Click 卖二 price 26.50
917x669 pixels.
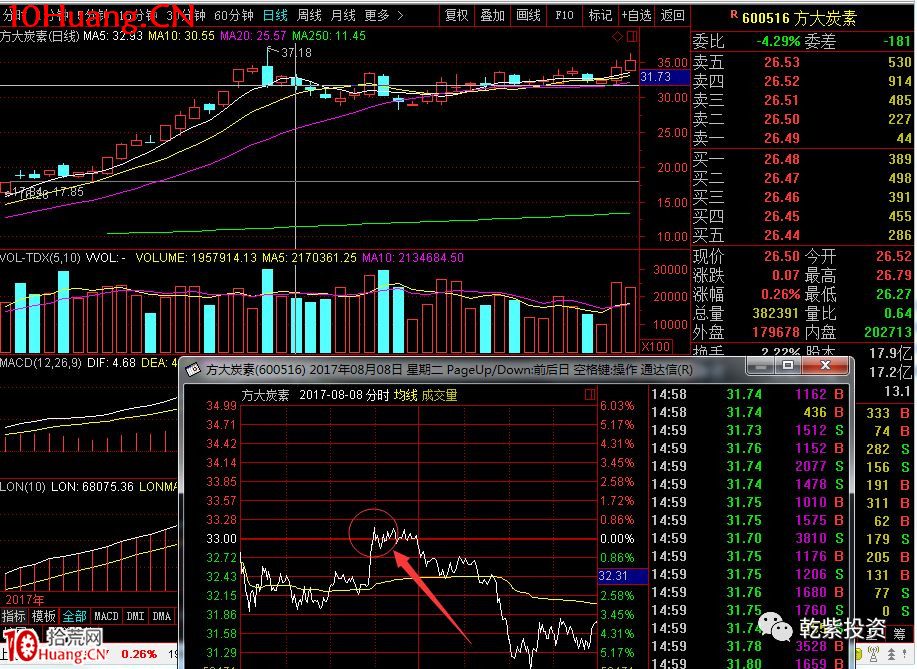(x=781, y=119)
